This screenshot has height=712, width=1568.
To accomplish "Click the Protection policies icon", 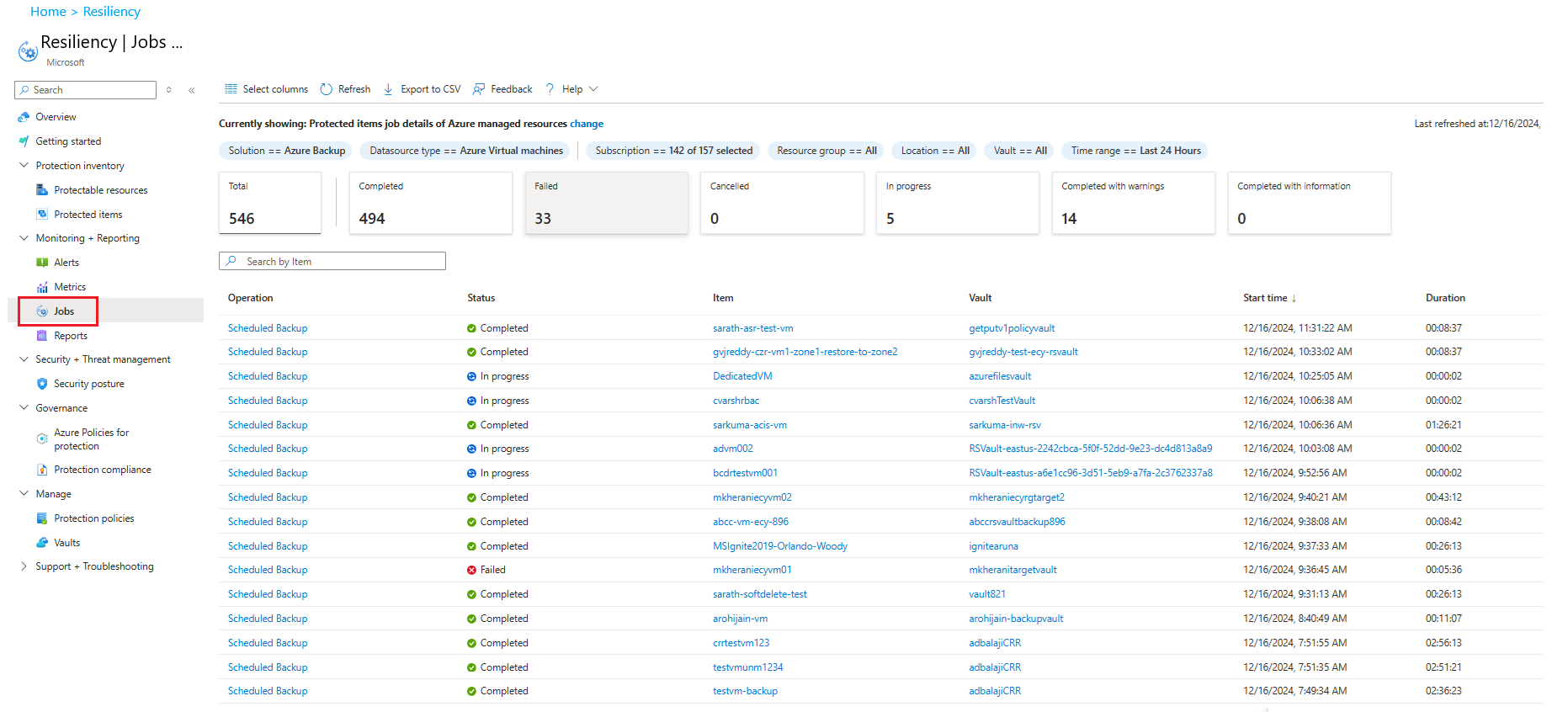I will point(42,518).
